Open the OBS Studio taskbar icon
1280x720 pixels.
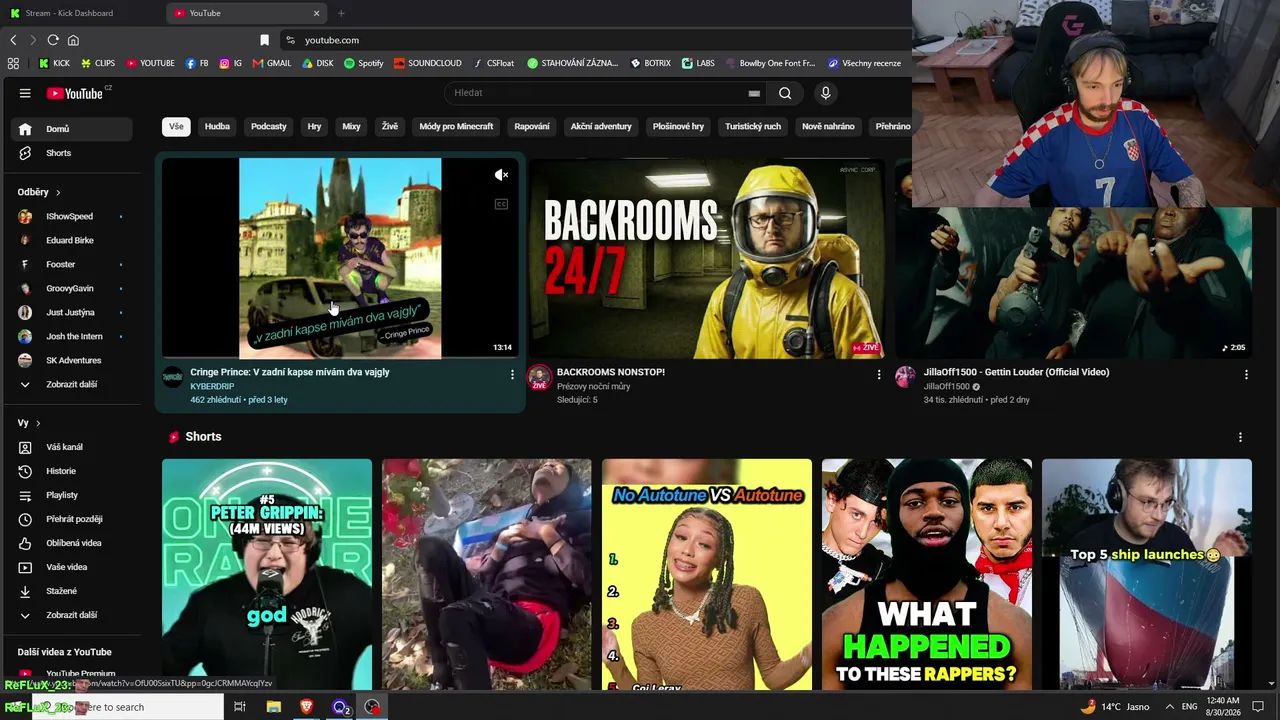coord(373,707)
